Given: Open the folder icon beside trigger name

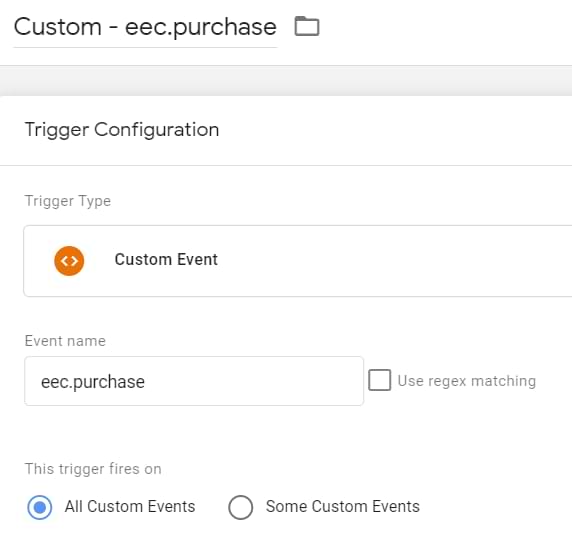Looking at the screenshot, I should coord(307,26).
